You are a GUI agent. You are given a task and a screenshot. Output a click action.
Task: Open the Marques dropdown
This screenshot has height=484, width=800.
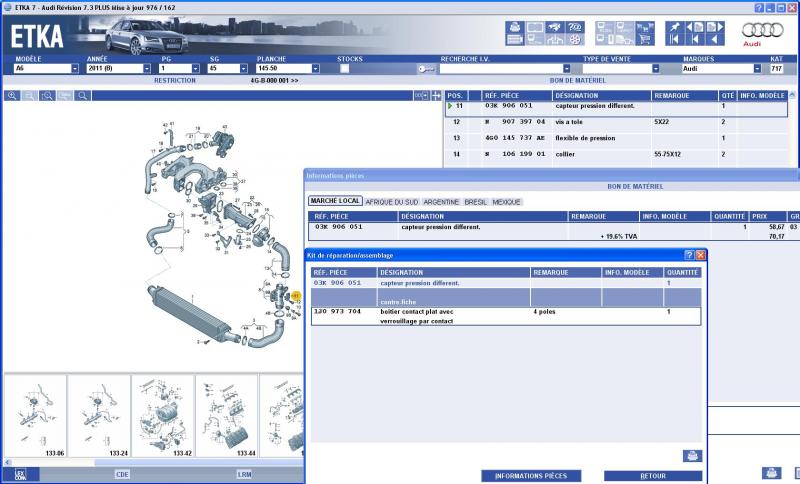click(757, 68)
